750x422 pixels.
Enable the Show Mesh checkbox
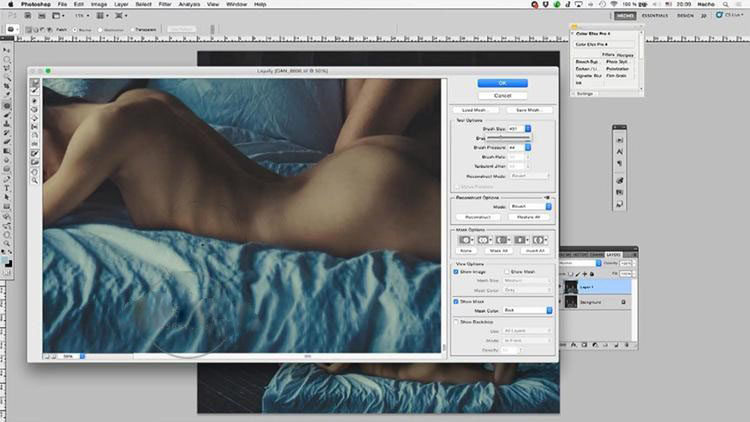(x=507, y=272)
